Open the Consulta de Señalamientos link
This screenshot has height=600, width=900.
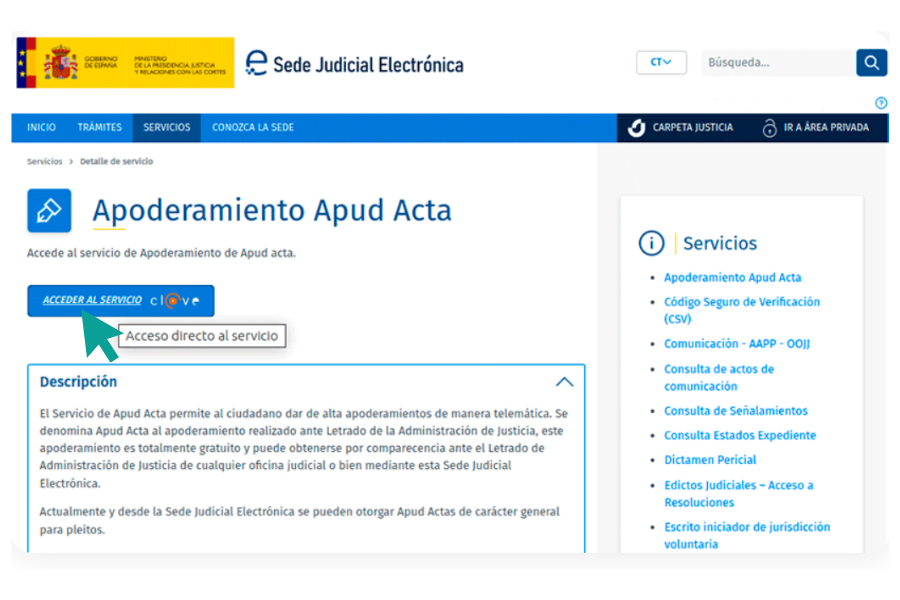[x=735, y=411]
